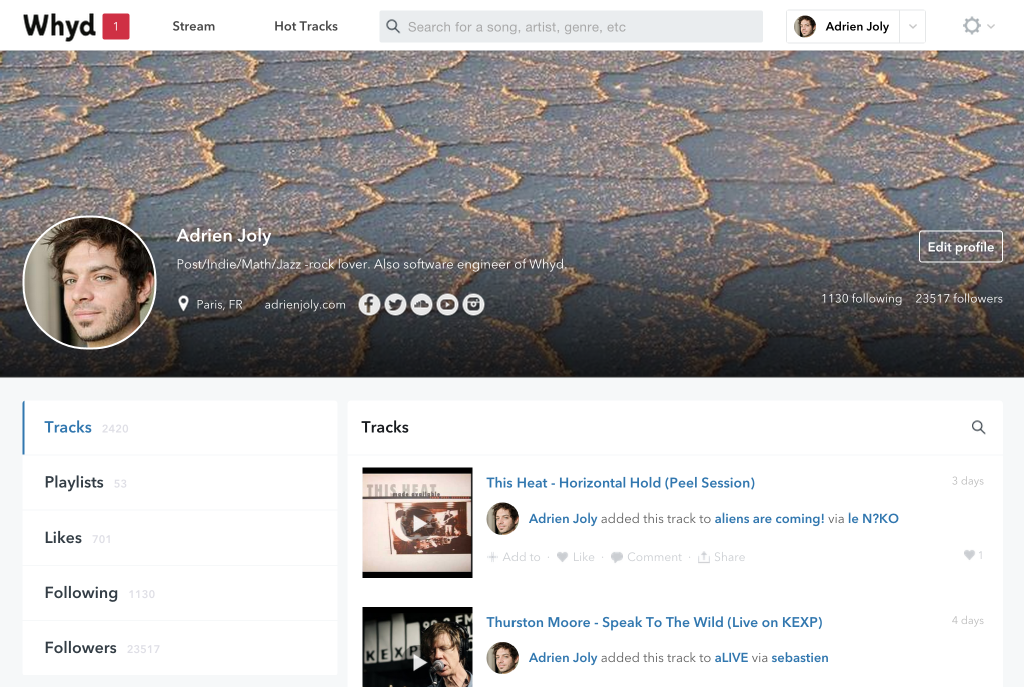Click the 3 days timestamp
1024x687 pixels.
point(967,481)
